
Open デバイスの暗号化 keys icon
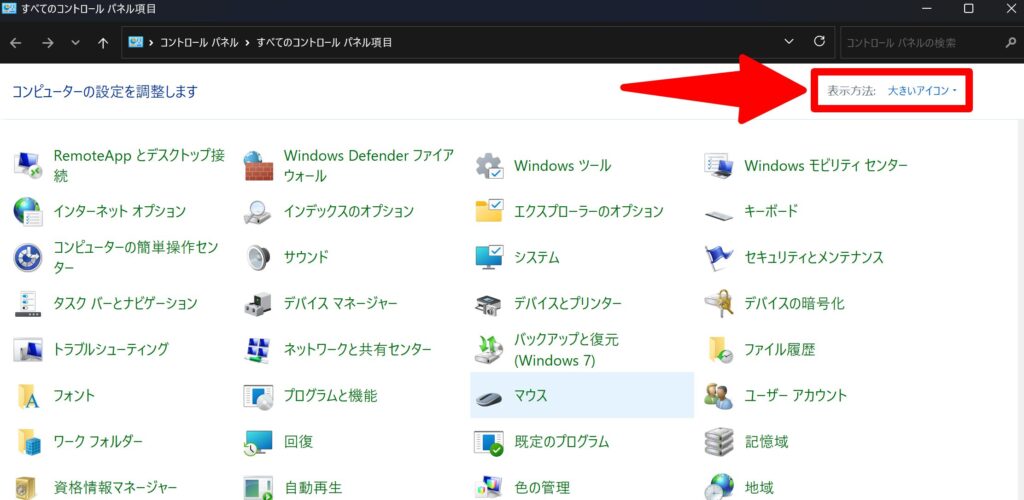tap(719, 304)
